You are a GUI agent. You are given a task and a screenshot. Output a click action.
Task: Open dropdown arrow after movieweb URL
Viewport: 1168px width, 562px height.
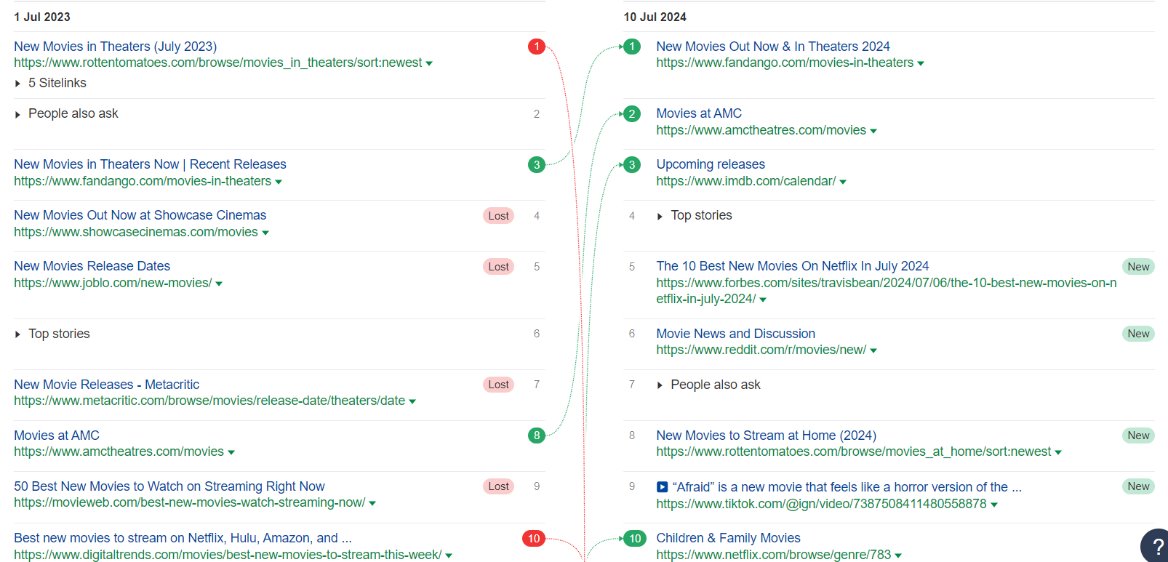372,503
